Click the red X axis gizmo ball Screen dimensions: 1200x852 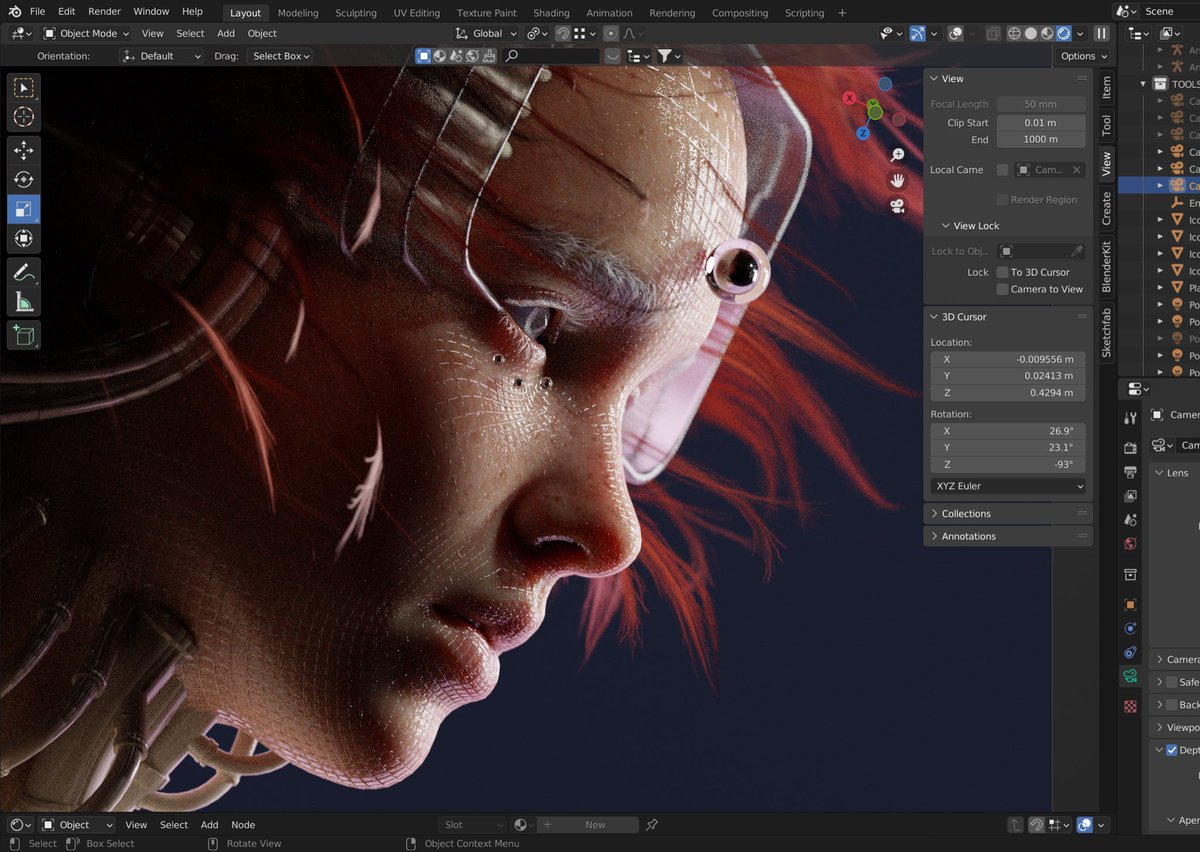[x=850, y=98]
